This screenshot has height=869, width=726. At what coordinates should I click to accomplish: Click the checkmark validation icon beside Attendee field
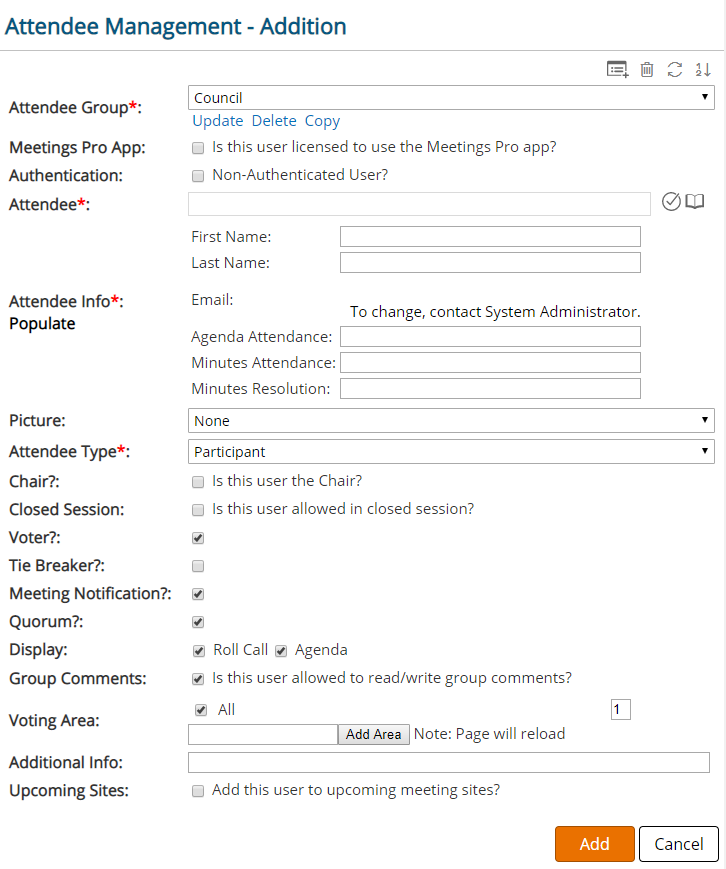point(671,202)
